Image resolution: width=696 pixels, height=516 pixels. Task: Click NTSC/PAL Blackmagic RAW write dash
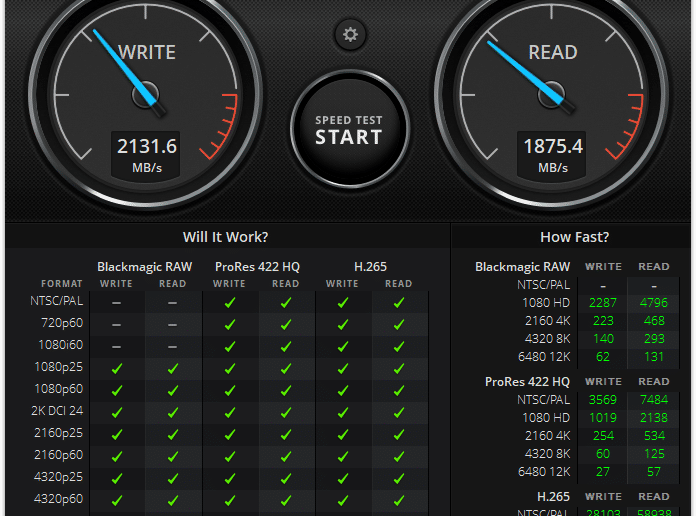click(x=116, y=303)
